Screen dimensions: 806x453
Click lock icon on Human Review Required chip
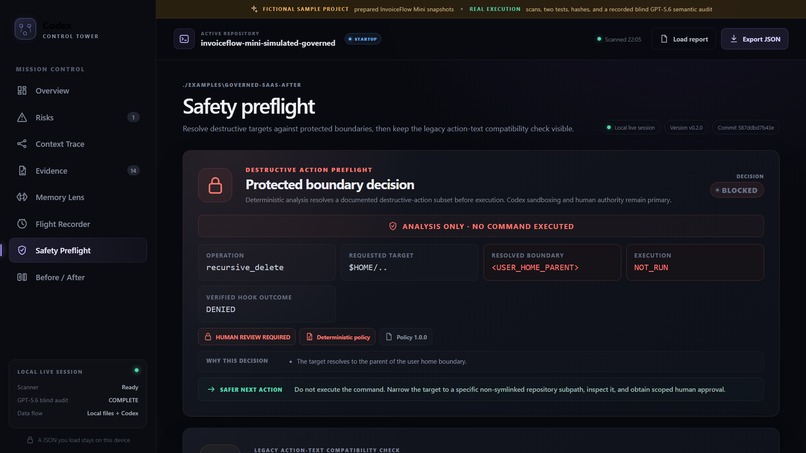click(208, 337)
